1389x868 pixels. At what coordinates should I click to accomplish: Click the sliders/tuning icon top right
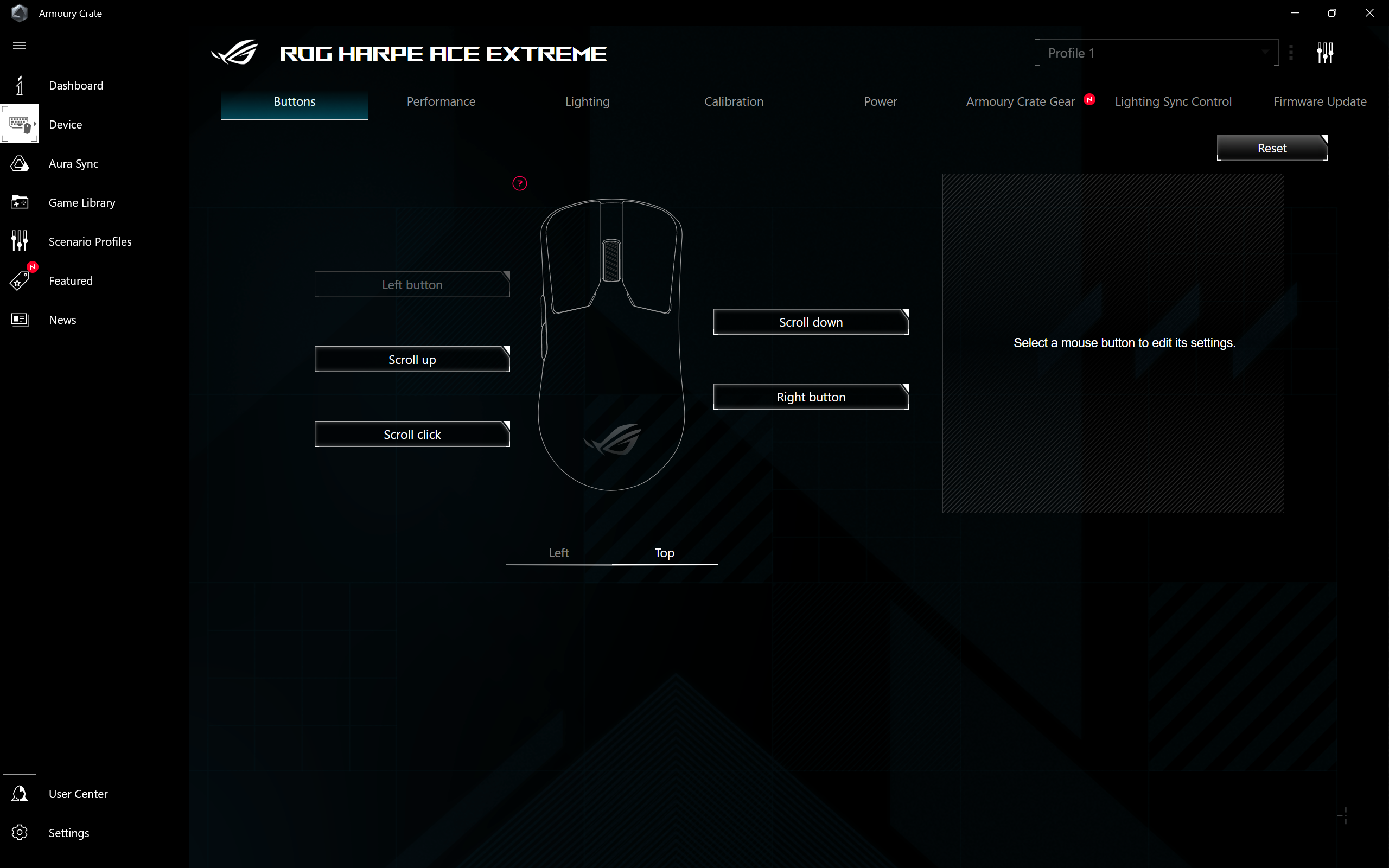[x=1325, y=52]
